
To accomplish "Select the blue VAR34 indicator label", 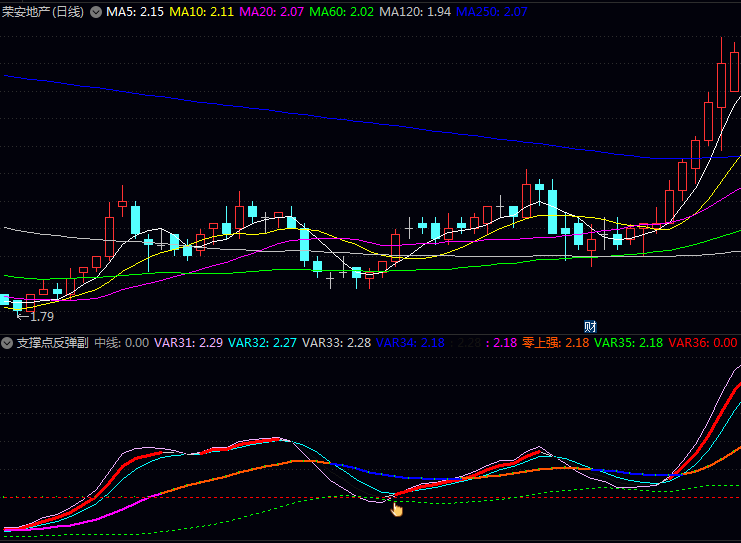I will click(410, 342).
